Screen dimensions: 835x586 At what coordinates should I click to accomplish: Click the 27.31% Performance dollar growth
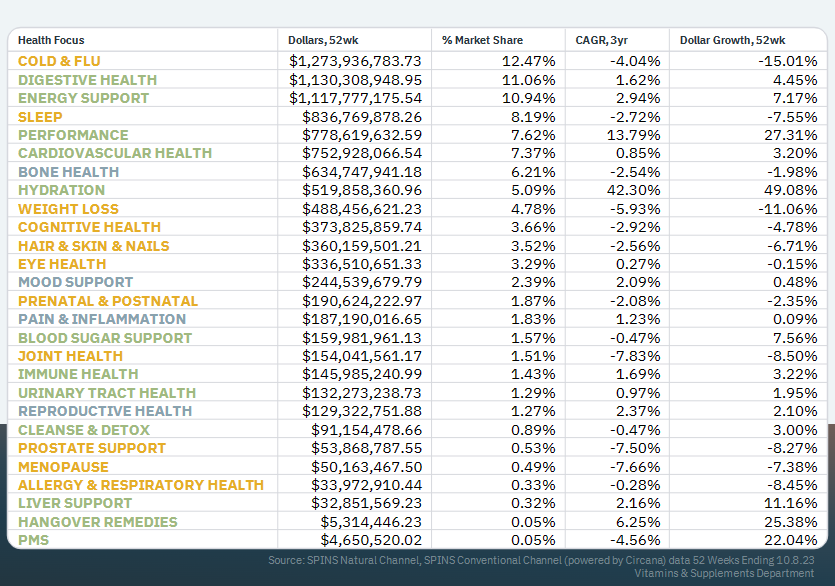tap(791, 135)
